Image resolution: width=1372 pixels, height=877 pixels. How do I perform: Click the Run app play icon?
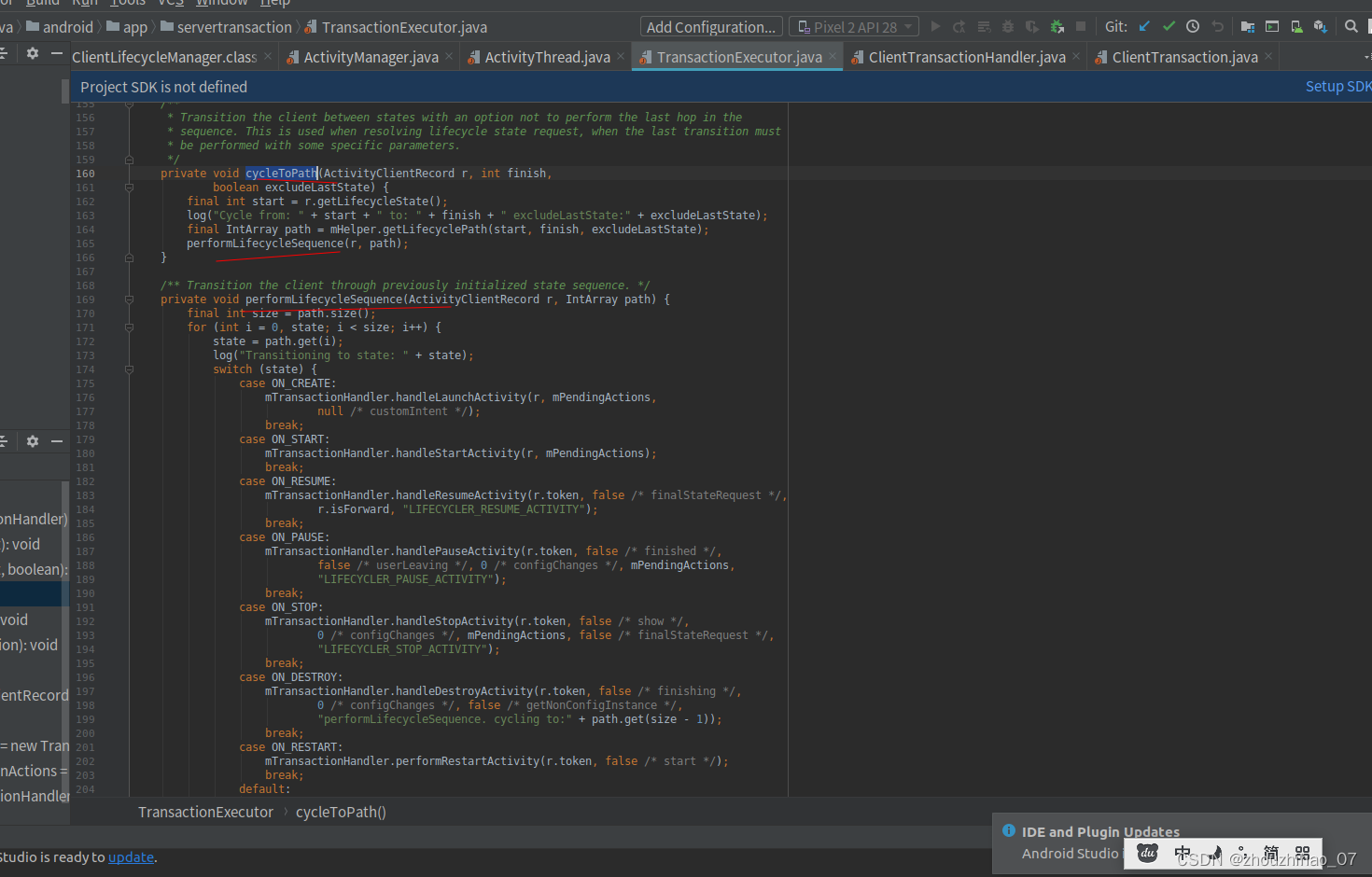[x=936, y=27]
